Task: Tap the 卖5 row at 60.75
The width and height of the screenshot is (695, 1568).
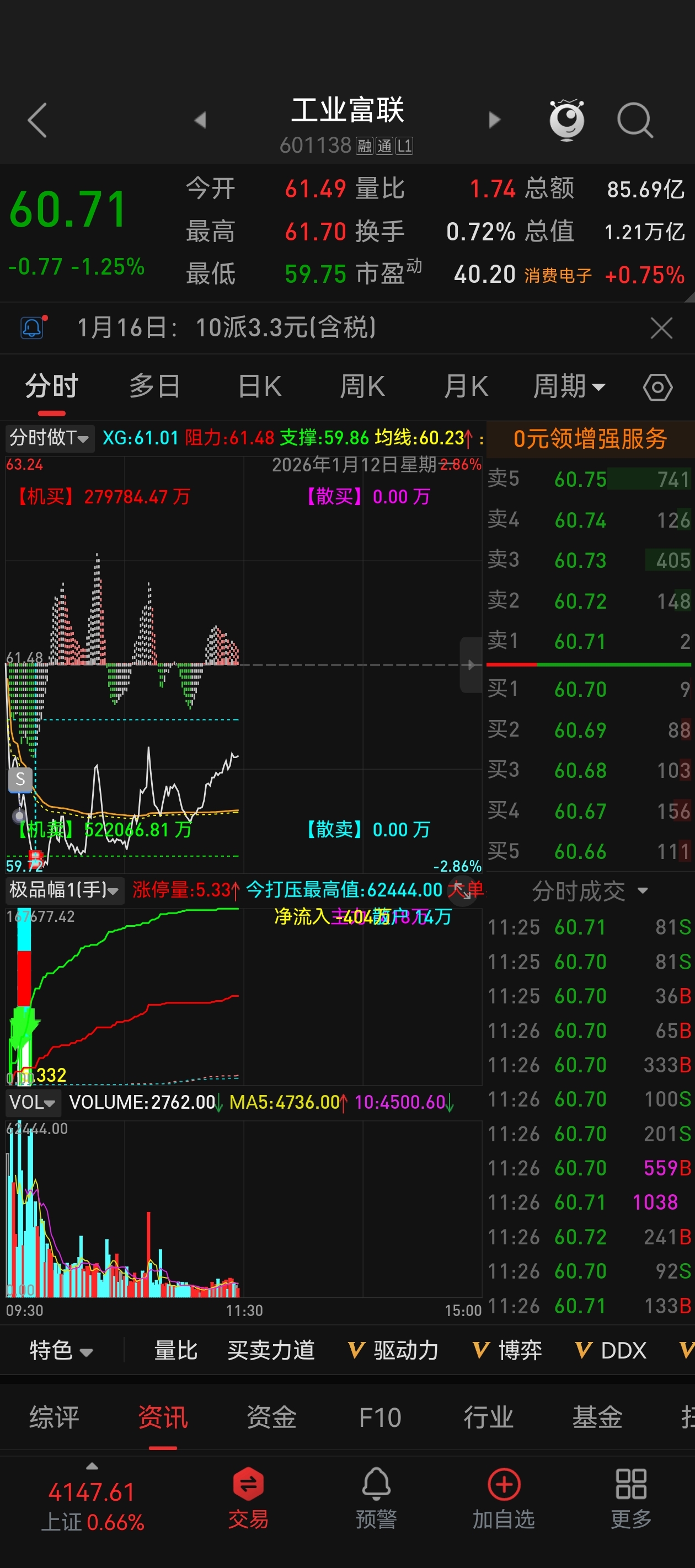Action: (x=590, y=479)
